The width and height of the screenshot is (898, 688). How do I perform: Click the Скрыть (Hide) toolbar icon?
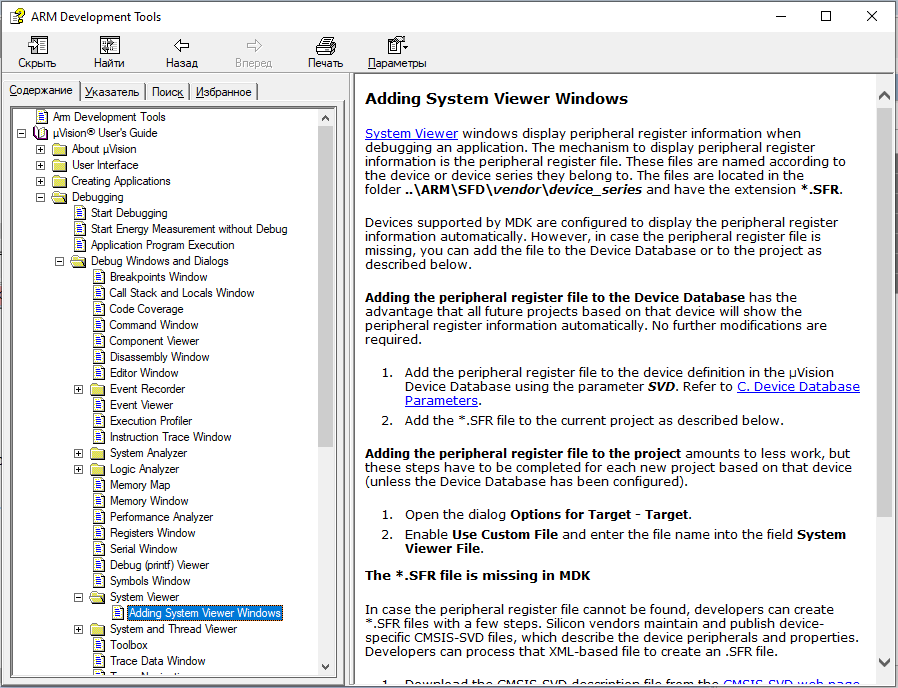pos(37,46)
